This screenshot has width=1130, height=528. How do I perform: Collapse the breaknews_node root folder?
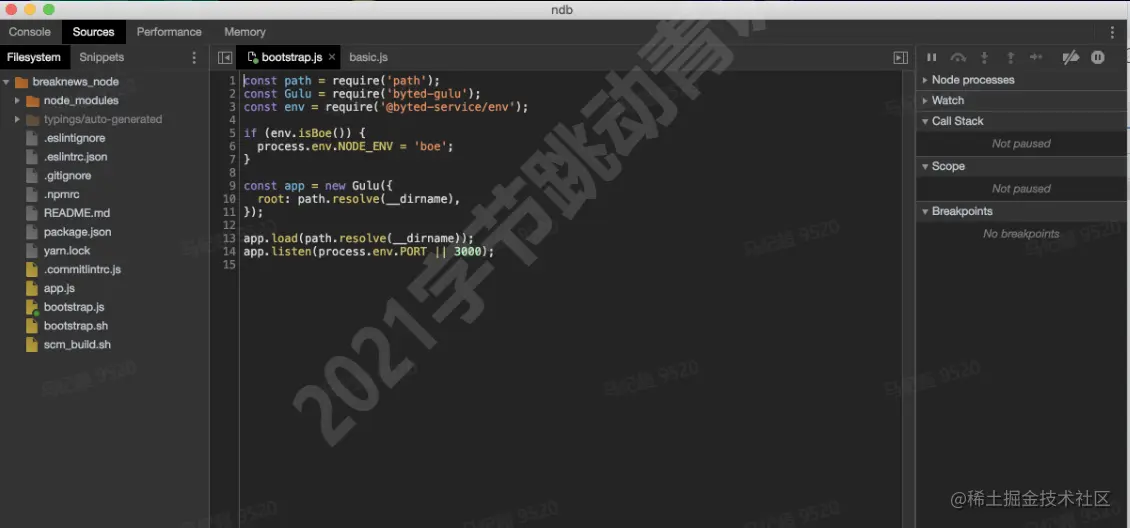[x=6, y=82]
